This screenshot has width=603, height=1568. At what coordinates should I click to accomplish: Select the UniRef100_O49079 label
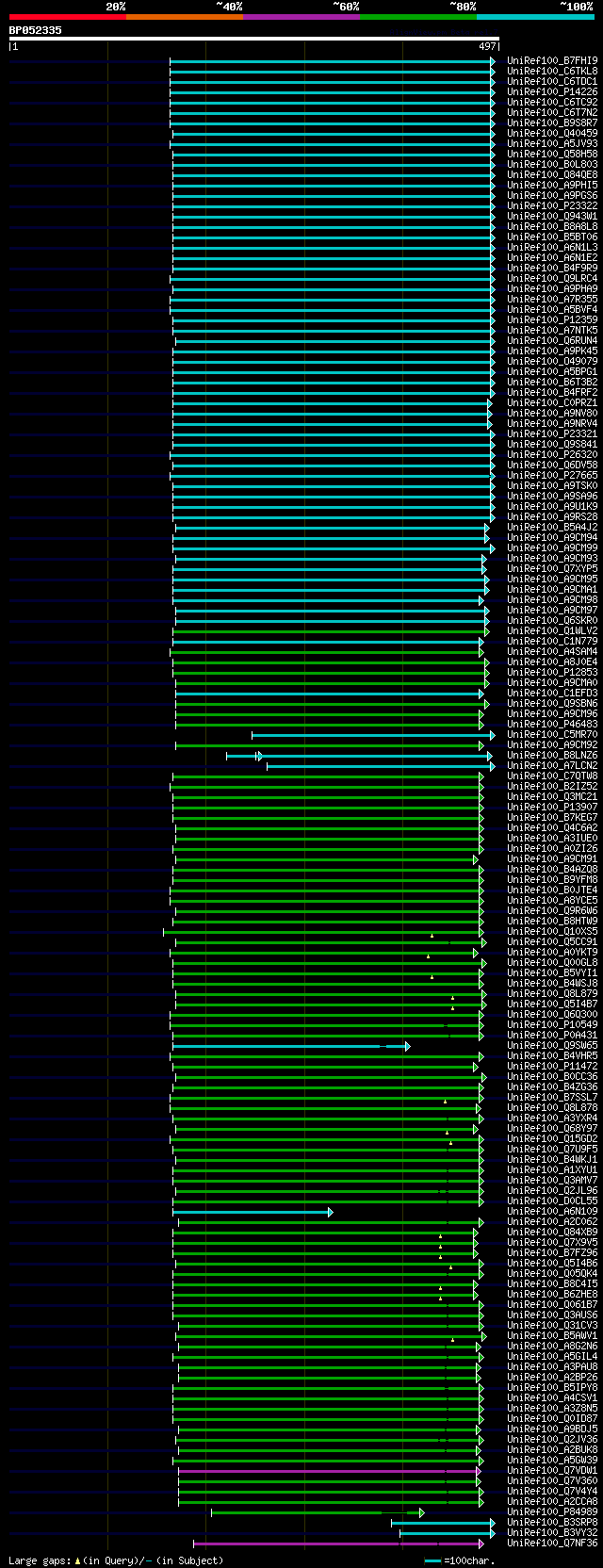pos(552,361)
